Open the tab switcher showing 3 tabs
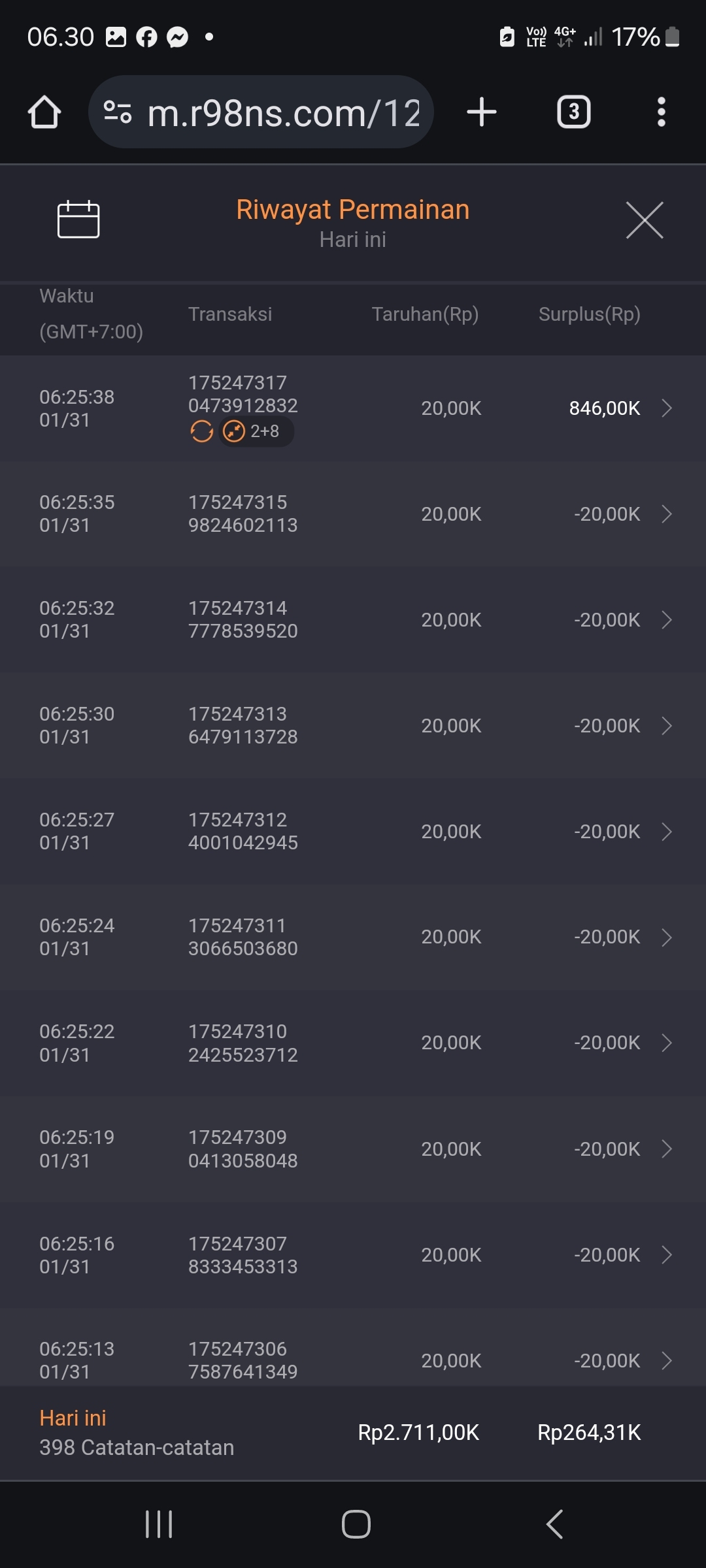 point(573,112)
